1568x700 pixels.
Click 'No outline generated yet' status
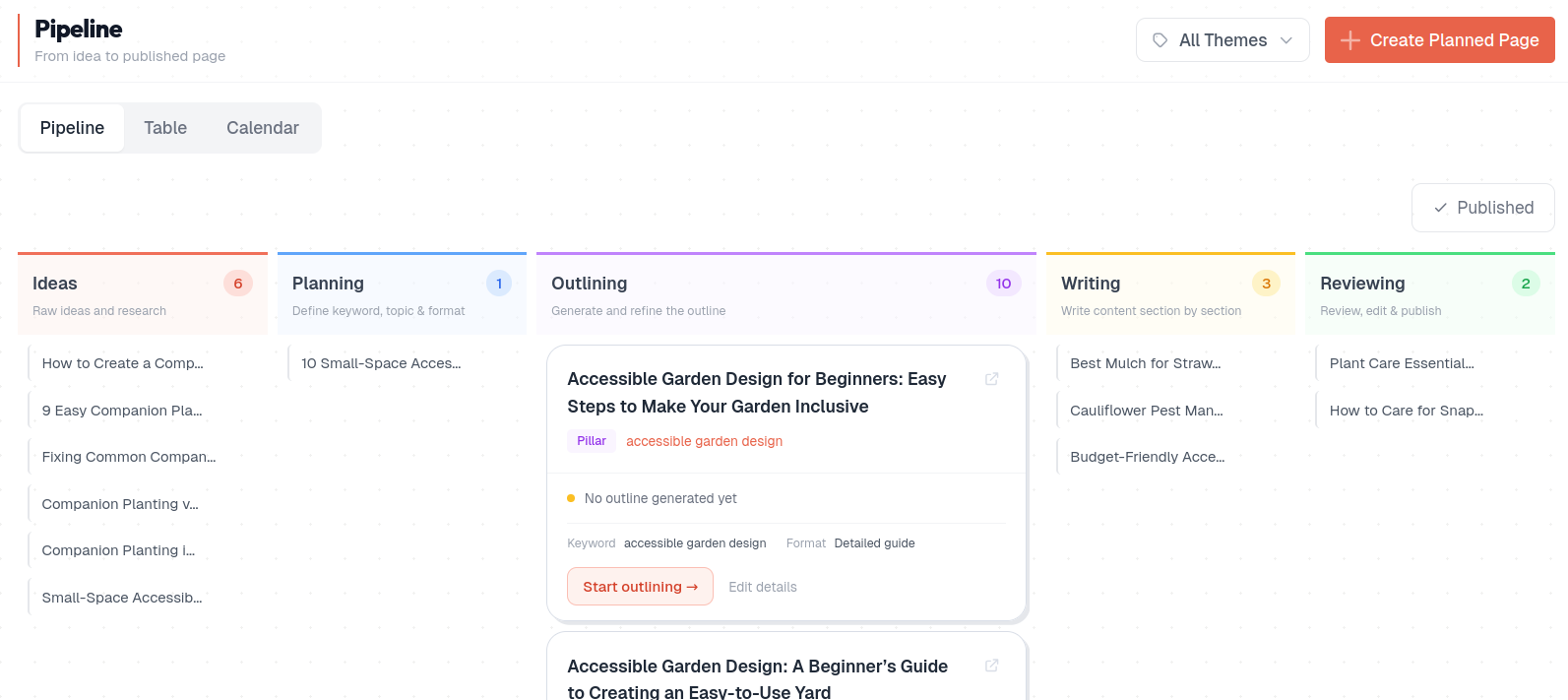tap(660, 498)
